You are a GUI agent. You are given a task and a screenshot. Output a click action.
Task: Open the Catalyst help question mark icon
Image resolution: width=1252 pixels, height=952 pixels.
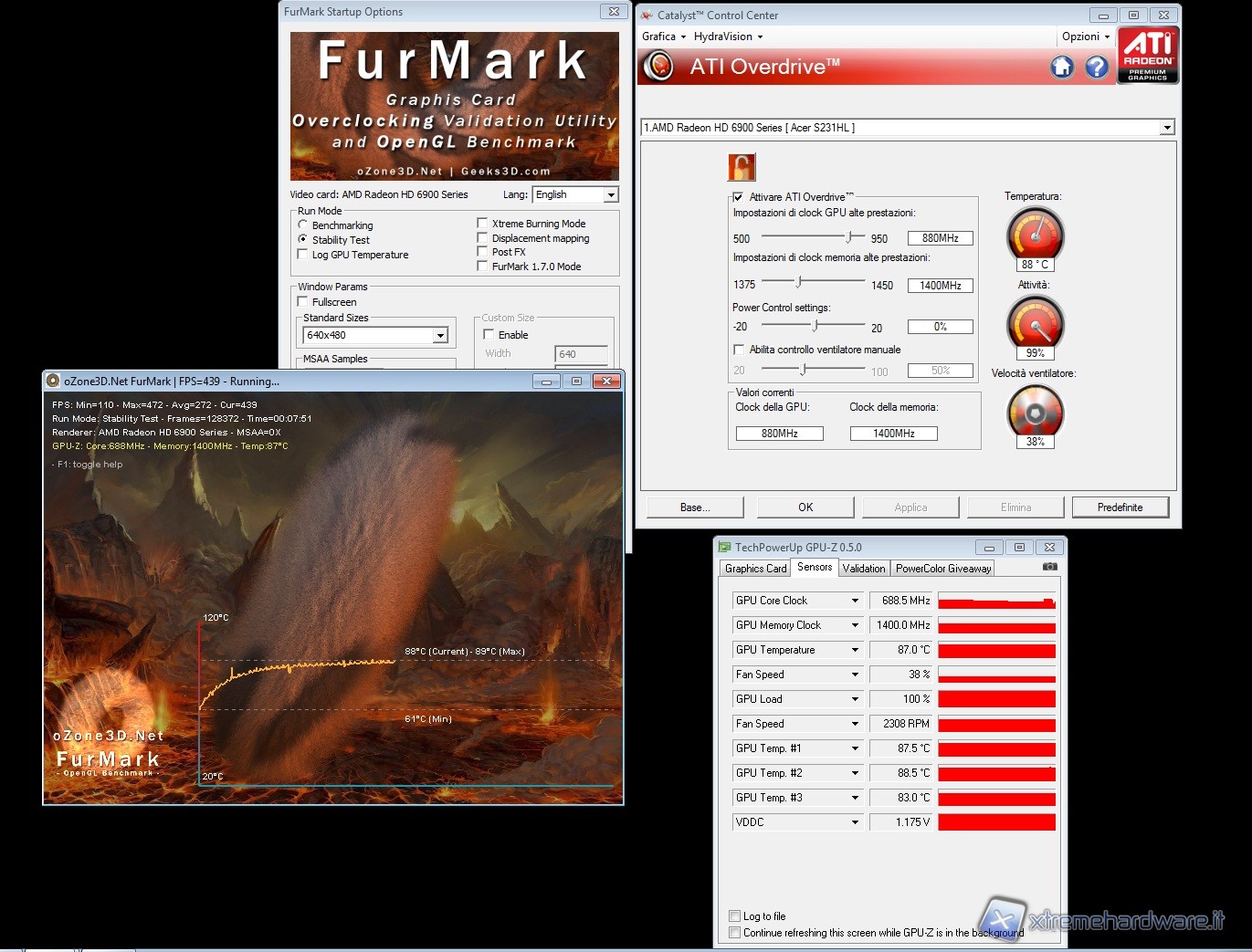tap(1096, 67)
